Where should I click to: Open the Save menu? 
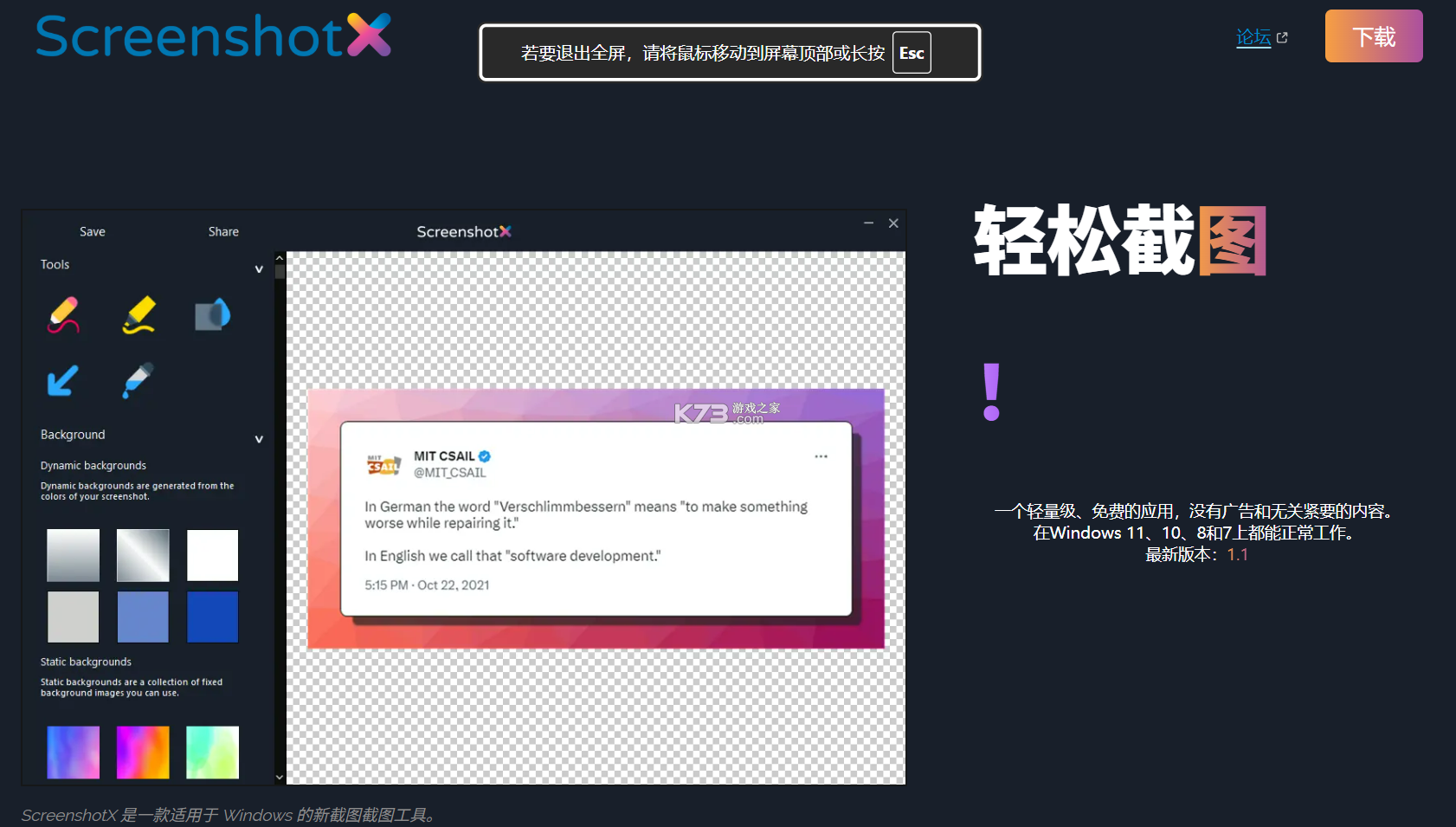[93, 232]
